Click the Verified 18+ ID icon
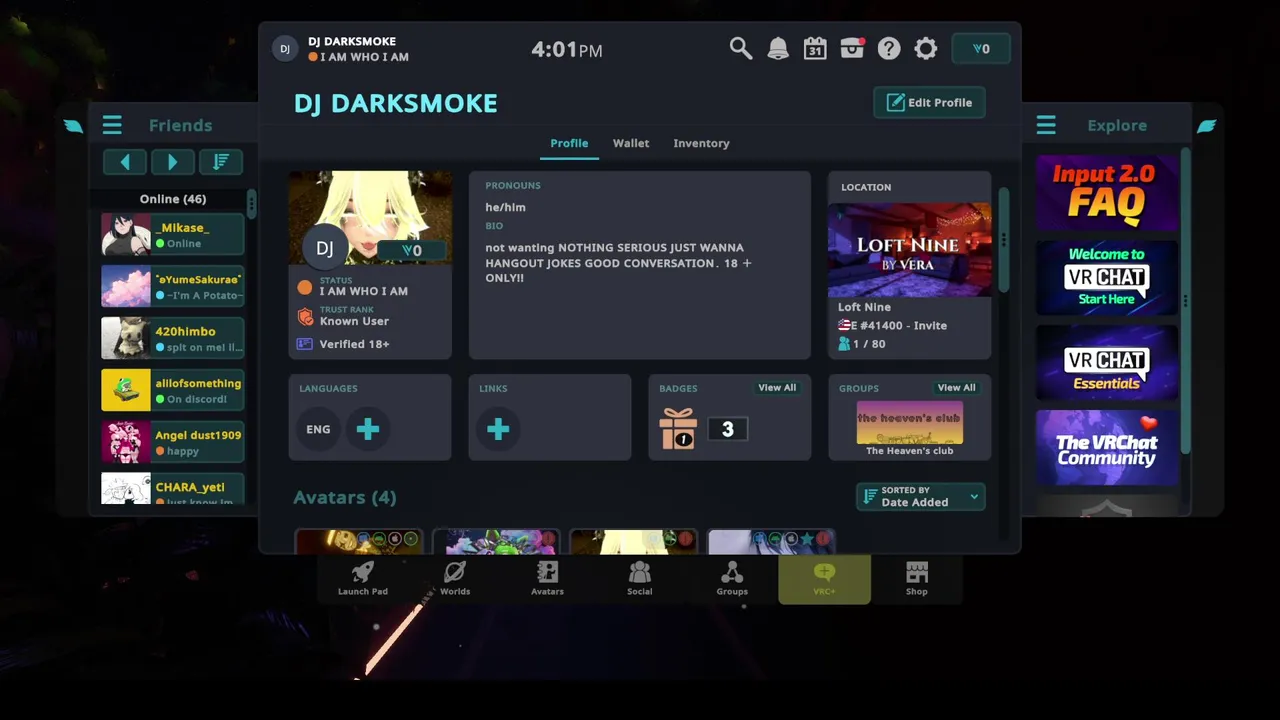This screenshot has width=1280, height=720. coord(305,344)
